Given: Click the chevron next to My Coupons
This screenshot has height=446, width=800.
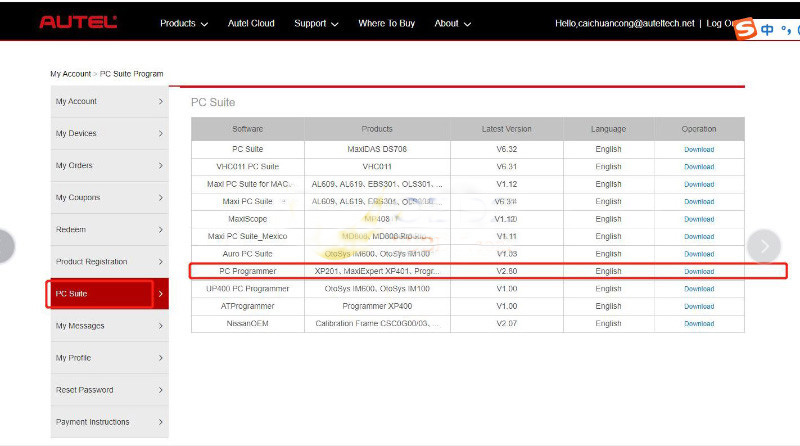Looking at the screenshot, I should pyautogui.click(x=160, y=198).
